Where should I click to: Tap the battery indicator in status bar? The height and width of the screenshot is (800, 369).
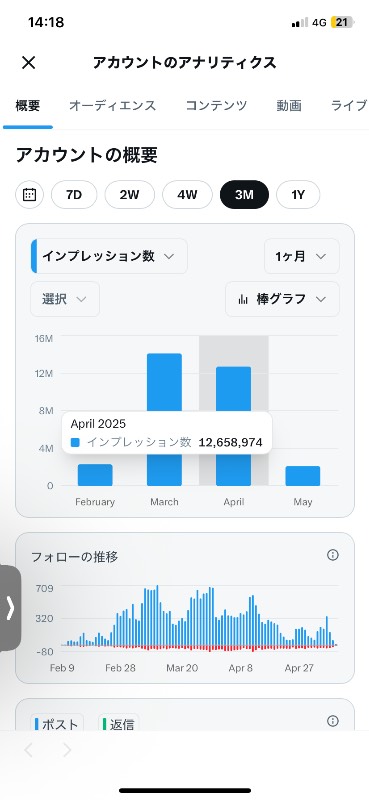(x=342, y=22)
